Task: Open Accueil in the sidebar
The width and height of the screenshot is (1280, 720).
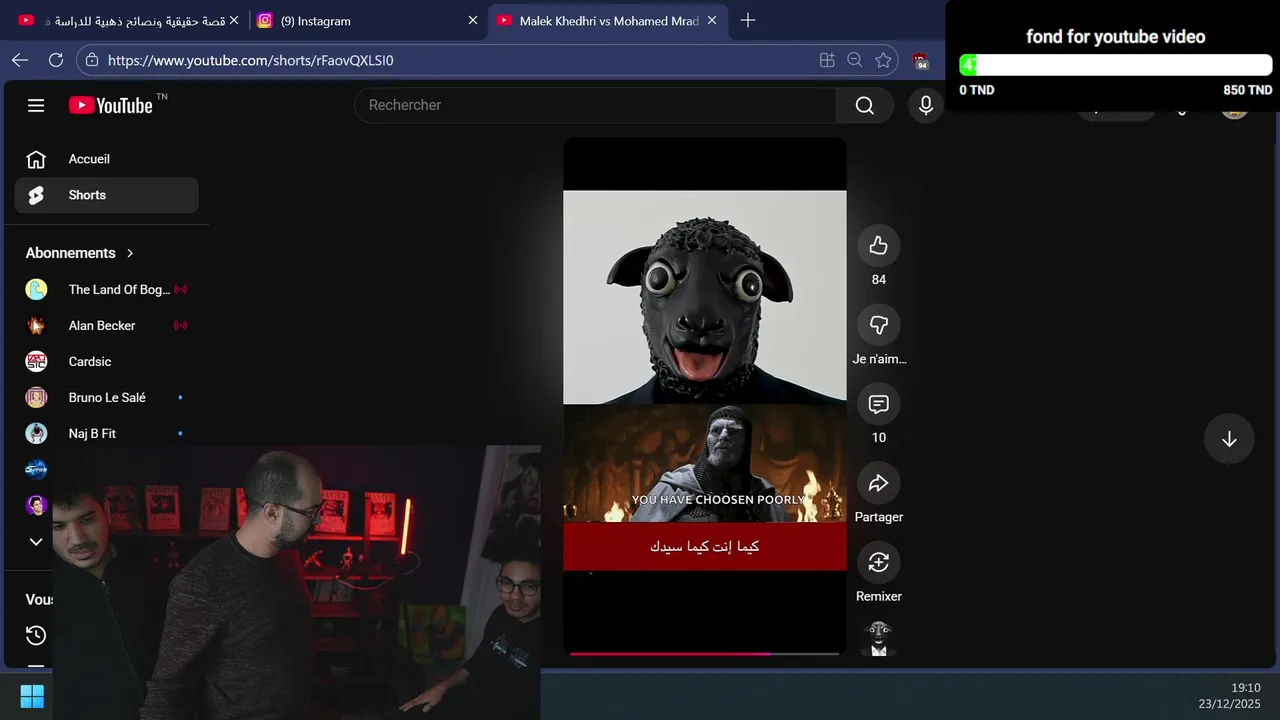Action: [106, 159]
